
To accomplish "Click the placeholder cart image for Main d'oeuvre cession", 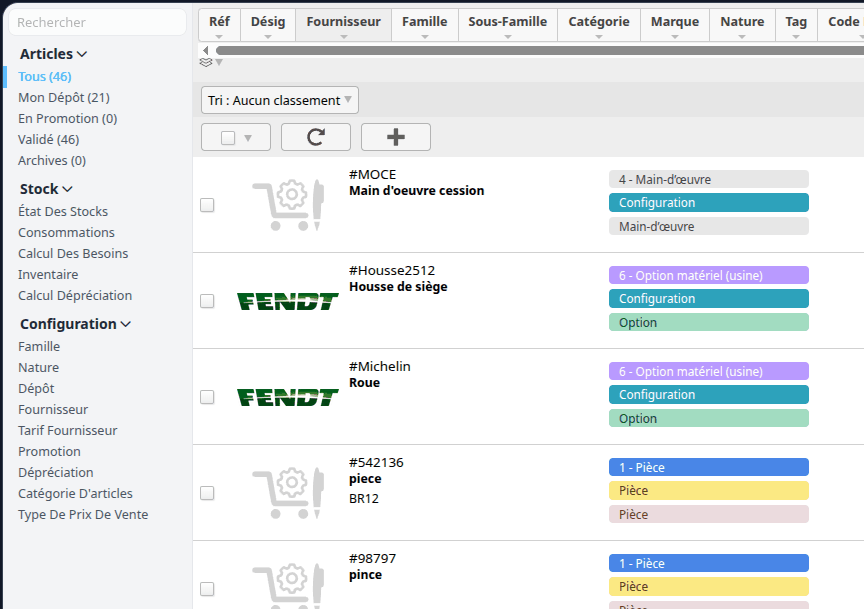I will (288, 205).
